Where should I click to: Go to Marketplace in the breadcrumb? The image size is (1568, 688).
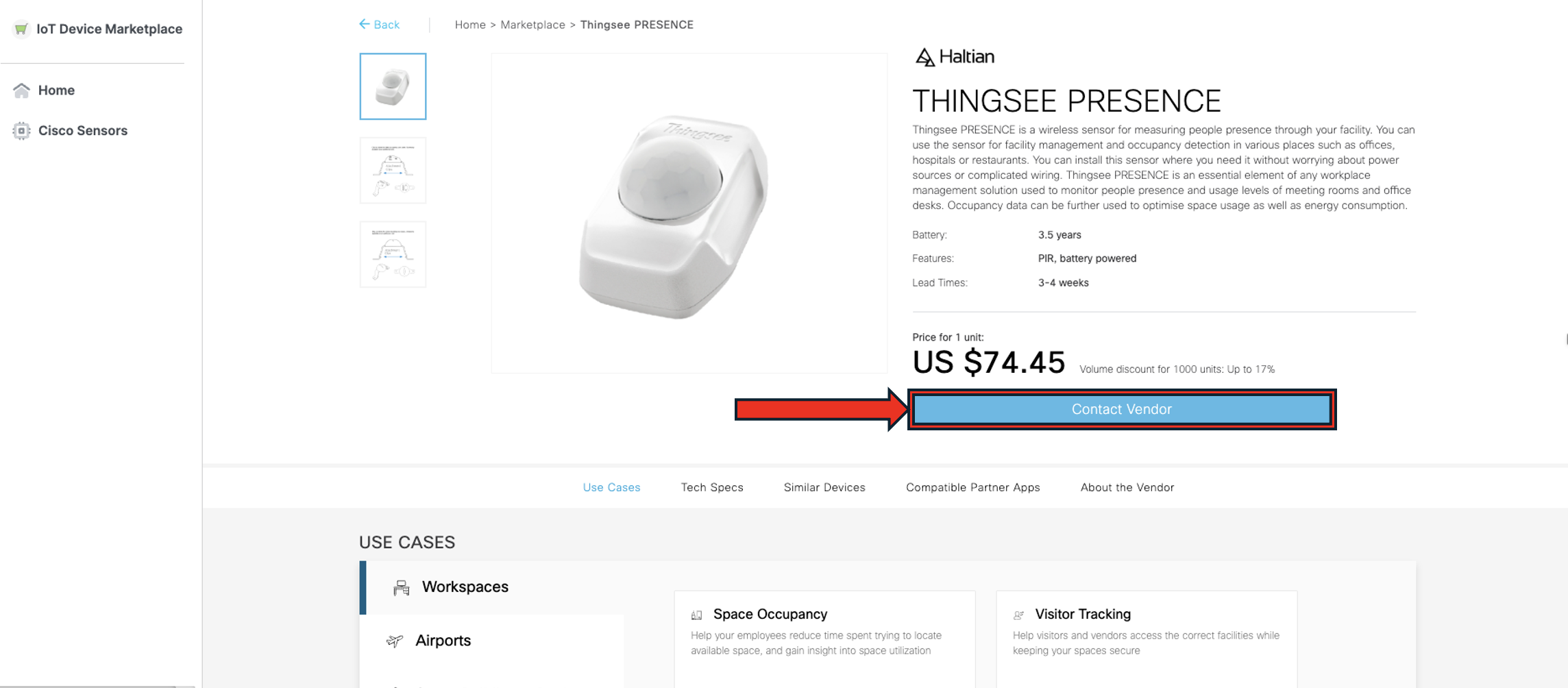532,25
